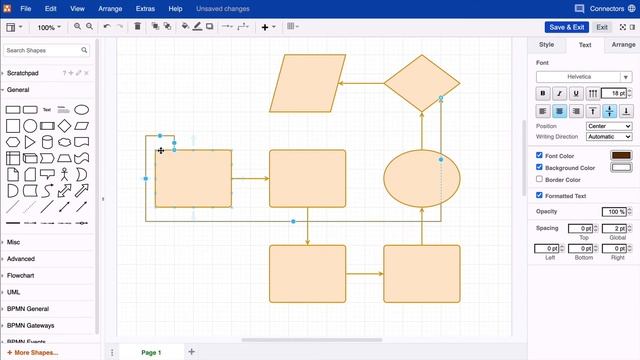Open the Writing Direction Automatic dropdown
Image resolution: width=640 pixels, height=360 pixels.
pyautogui.click(x=609, y=137)
